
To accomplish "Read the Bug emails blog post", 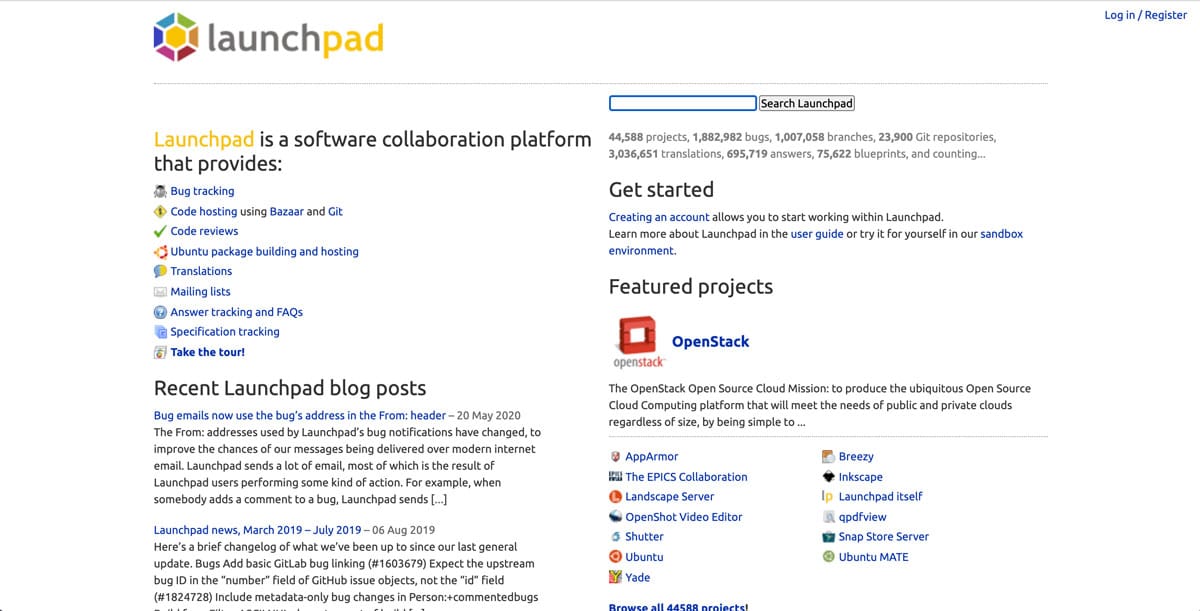I will pyautogui.click(x=300, y=415).
